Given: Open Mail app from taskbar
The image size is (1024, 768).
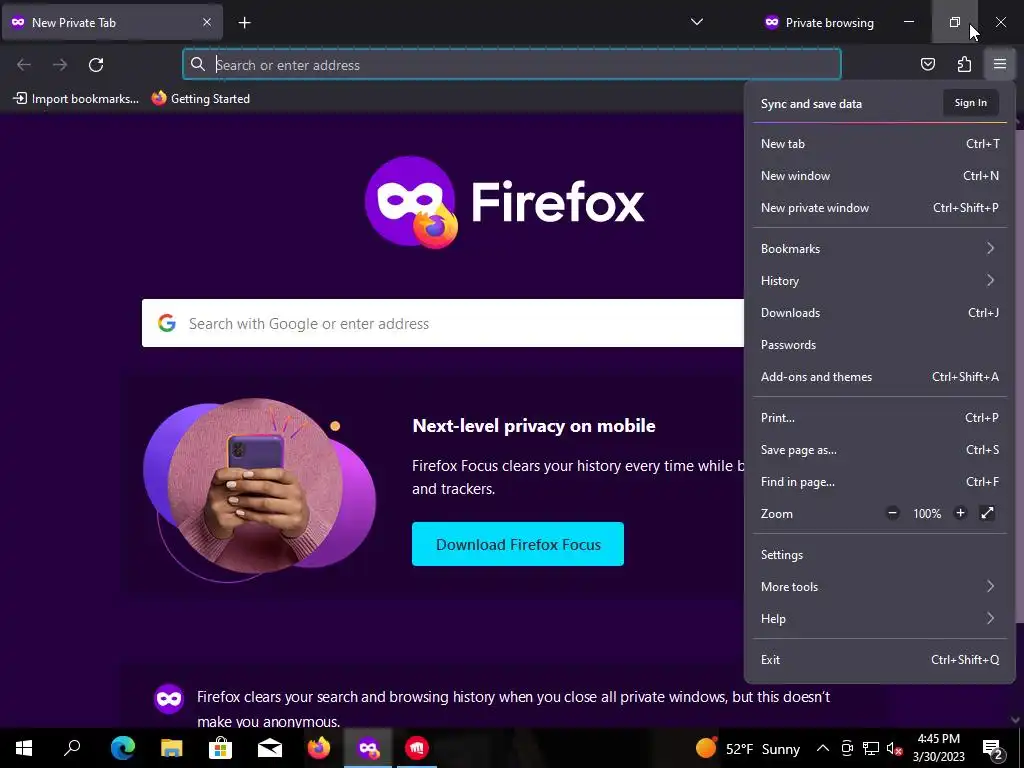Looking at the screenshot, I should 270,748.
